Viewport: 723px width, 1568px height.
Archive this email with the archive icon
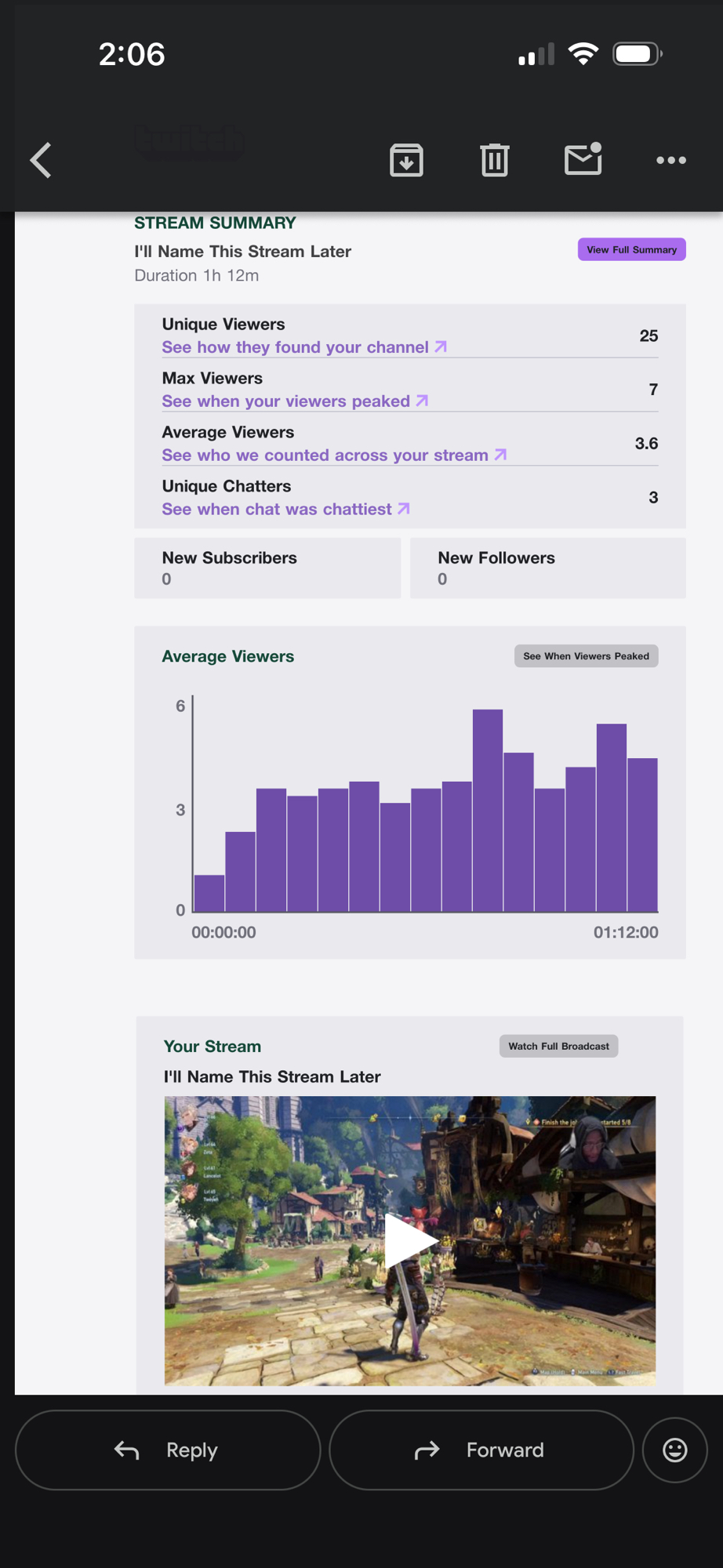(x=406, y=161)
